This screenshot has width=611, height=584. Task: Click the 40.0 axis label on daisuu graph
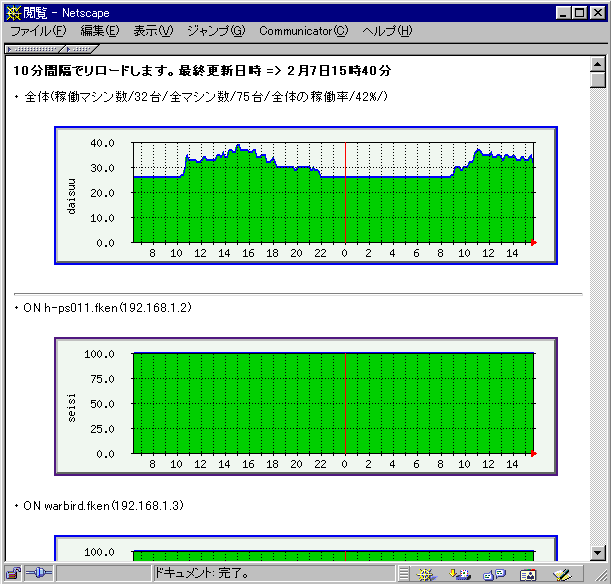(x=102, y=143)
